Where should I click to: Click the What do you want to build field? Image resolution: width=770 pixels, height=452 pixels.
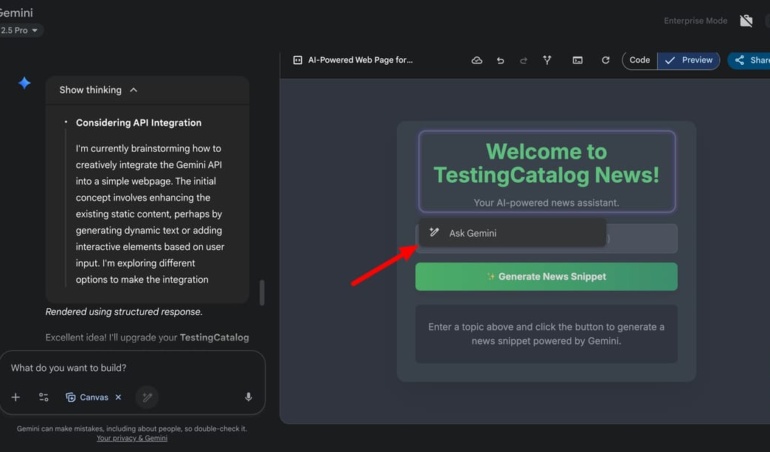(x=130, y=367)
